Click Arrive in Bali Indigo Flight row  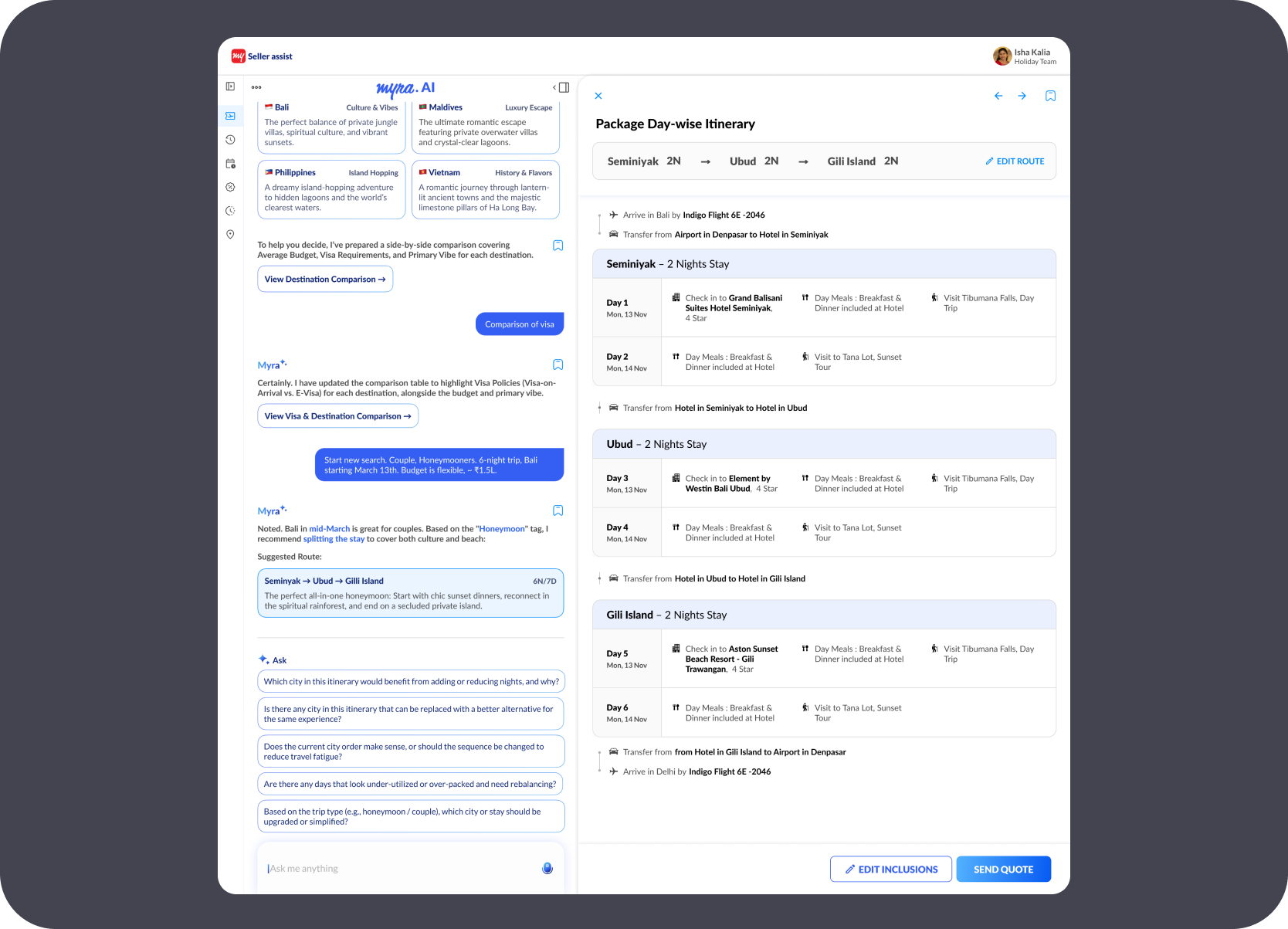(687, 215)
